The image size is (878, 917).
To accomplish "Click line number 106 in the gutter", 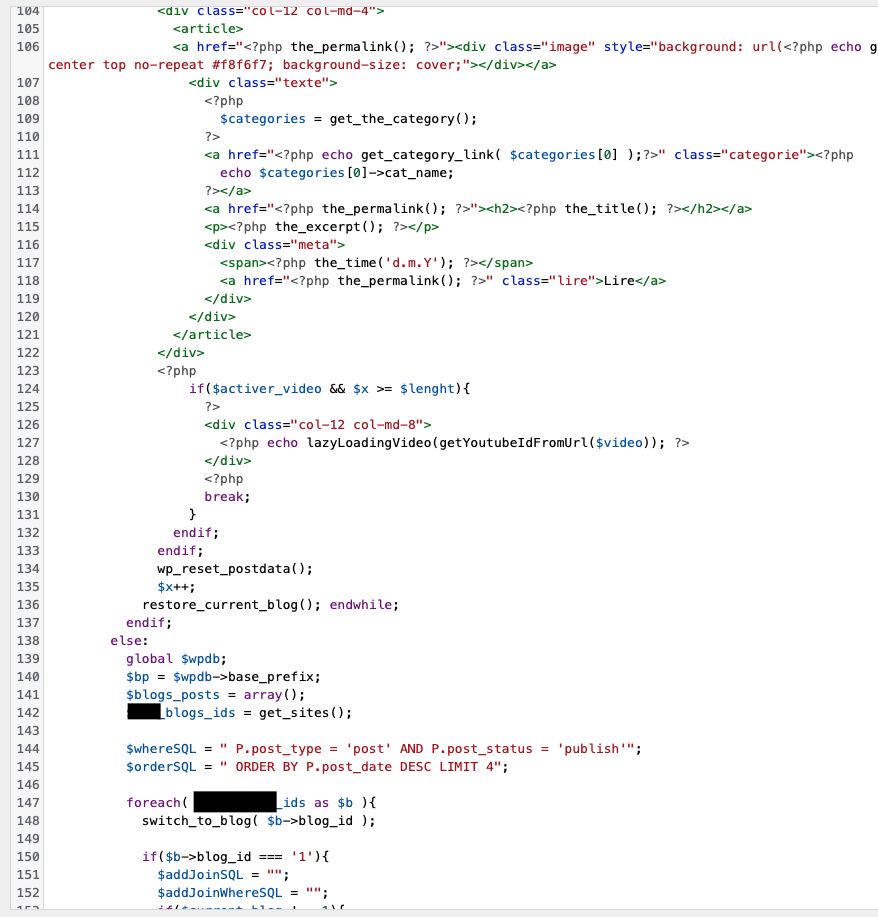I will pos(28,47).
